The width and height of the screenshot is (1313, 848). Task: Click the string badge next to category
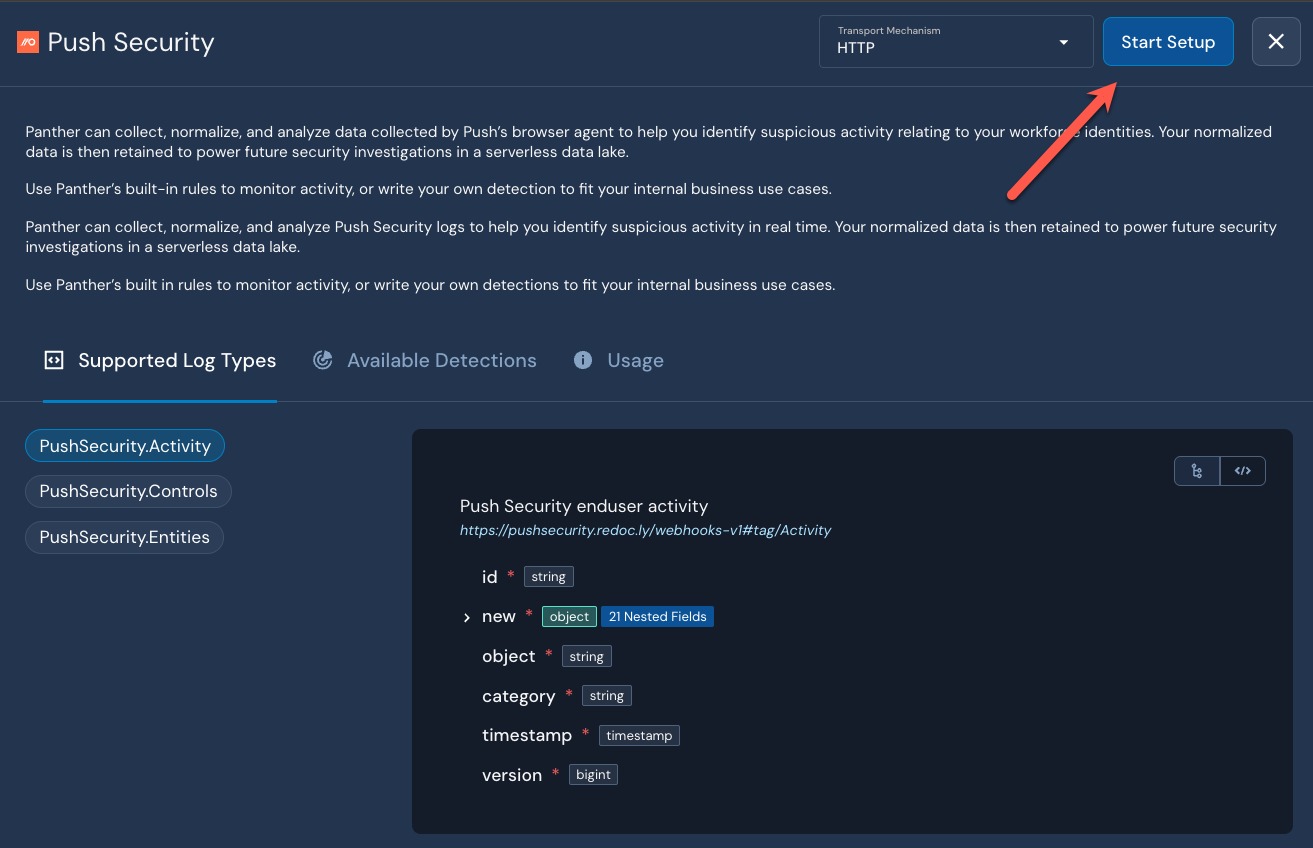[x=607, y=696]
